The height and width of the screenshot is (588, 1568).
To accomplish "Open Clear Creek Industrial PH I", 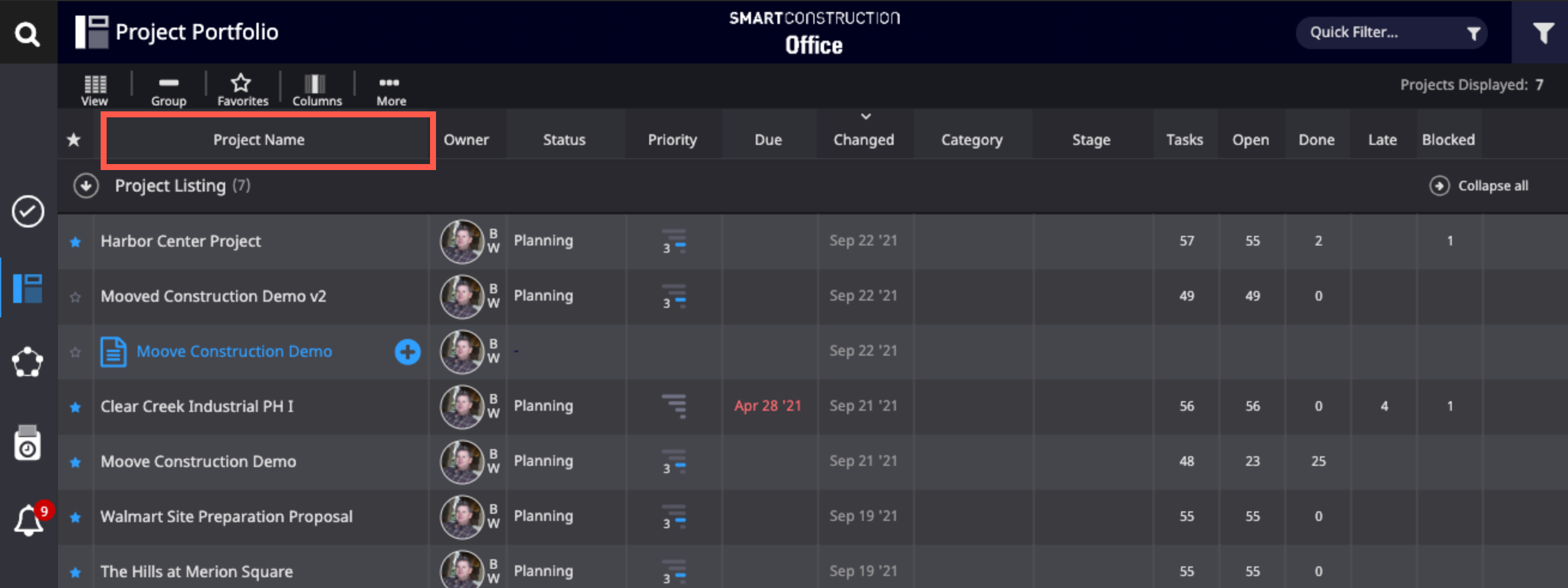I will [197, 406].
